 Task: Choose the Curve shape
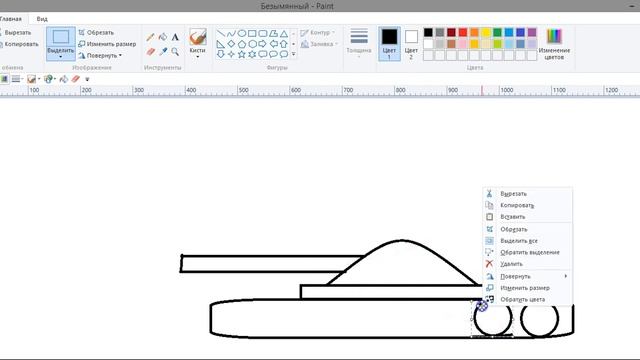click(x=231, y=33)
